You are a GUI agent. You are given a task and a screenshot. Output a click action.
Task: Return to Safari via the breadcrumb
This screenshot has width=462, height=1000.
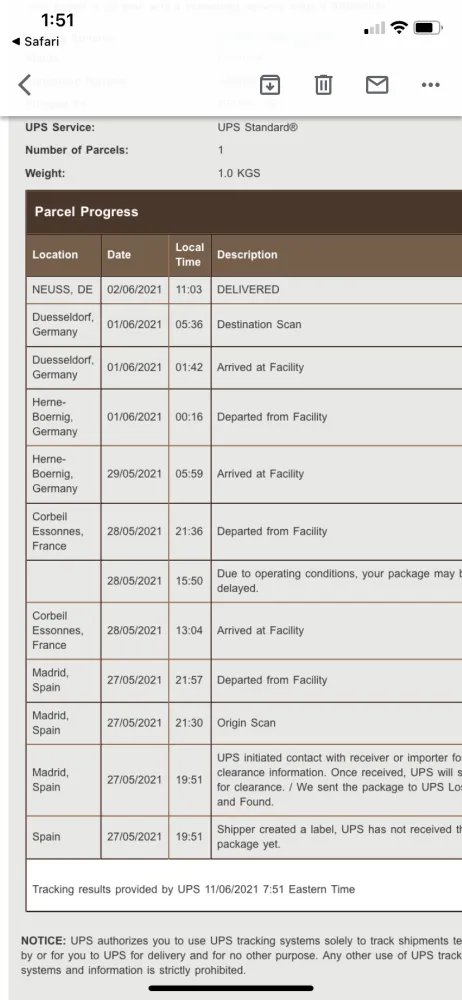pos(35,41)
